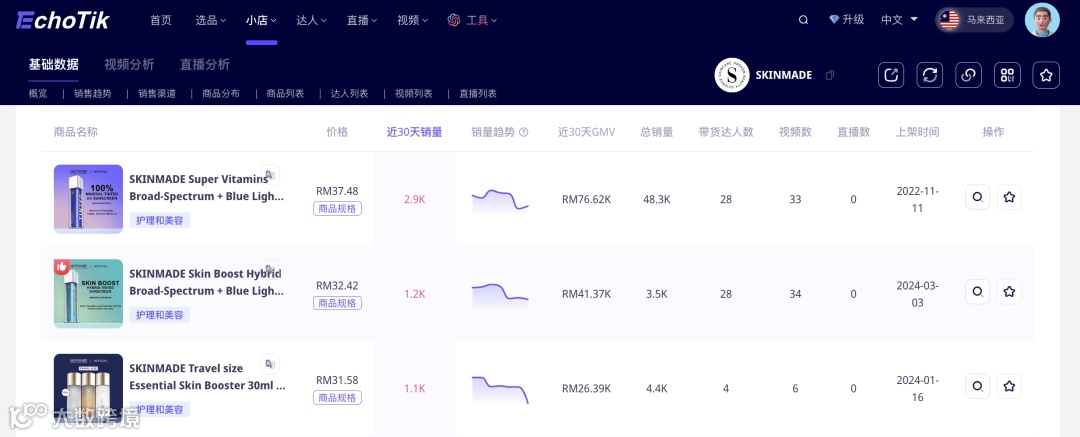This screenshot has width=1080, height=437.
Task: Jump to 销售渠道 section
Action: point(156,94)
